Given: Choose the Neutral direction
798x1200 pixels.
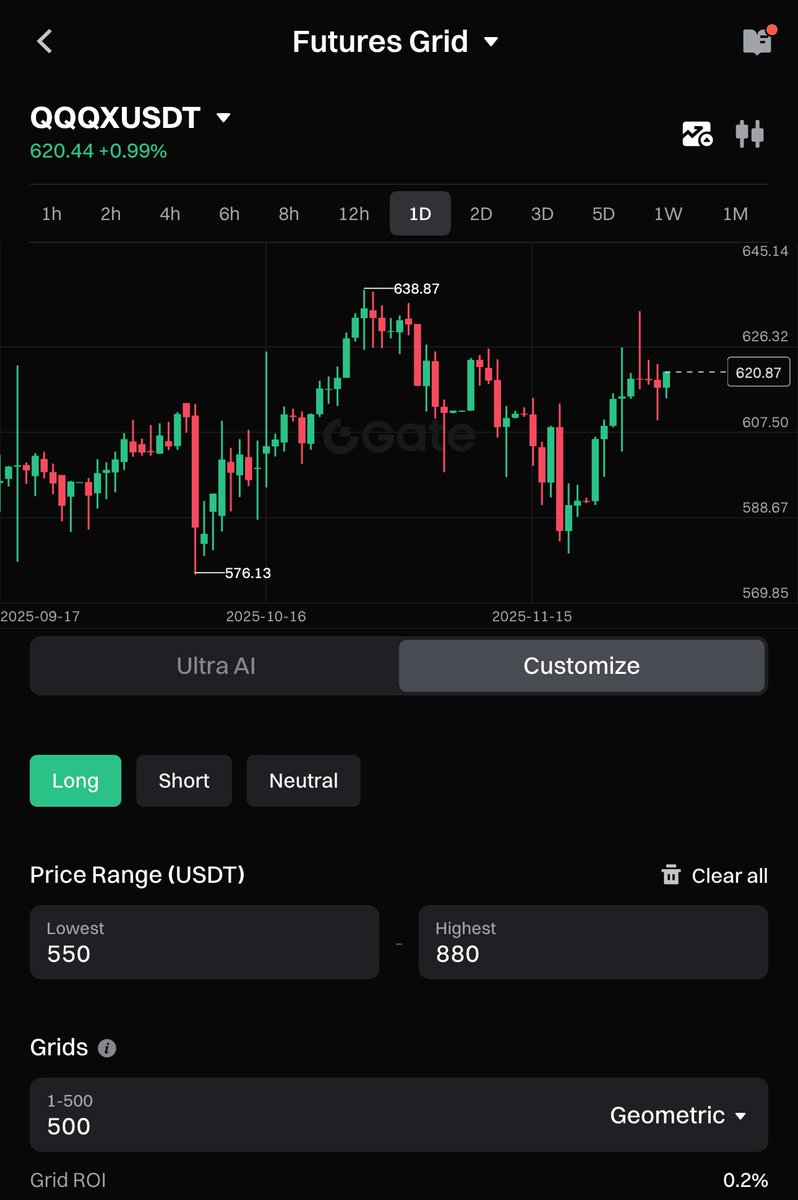Looking at the screenshot, I should coord(303,781).
